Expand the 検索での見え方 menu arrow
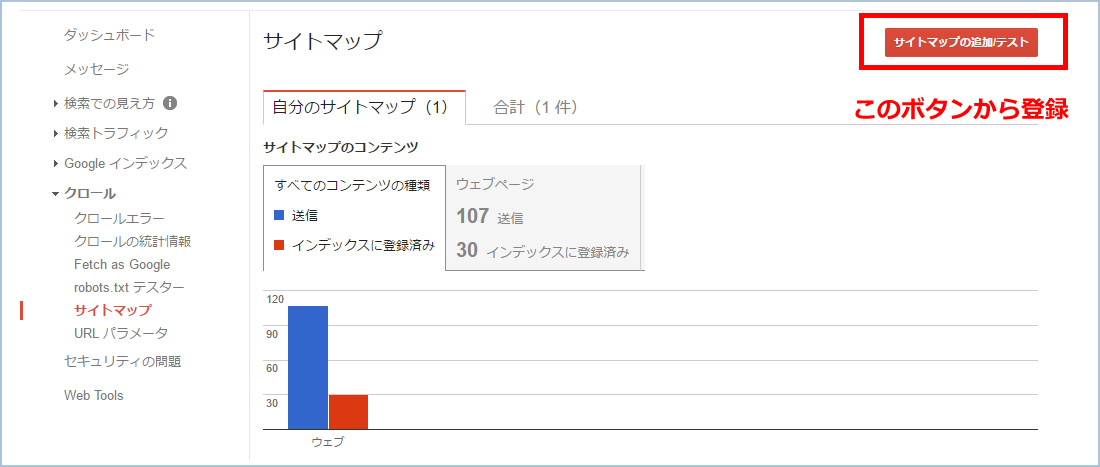 click(56, 104)
